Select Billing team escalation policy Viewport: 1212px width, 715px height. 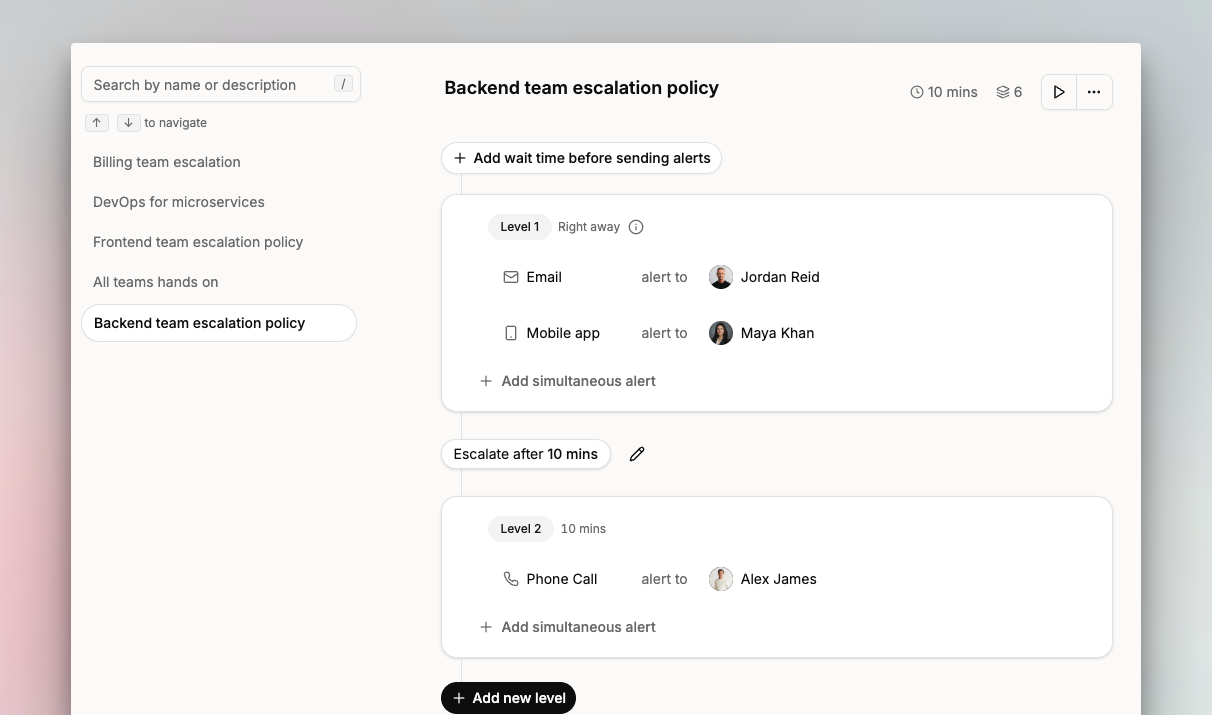(167, 162)
